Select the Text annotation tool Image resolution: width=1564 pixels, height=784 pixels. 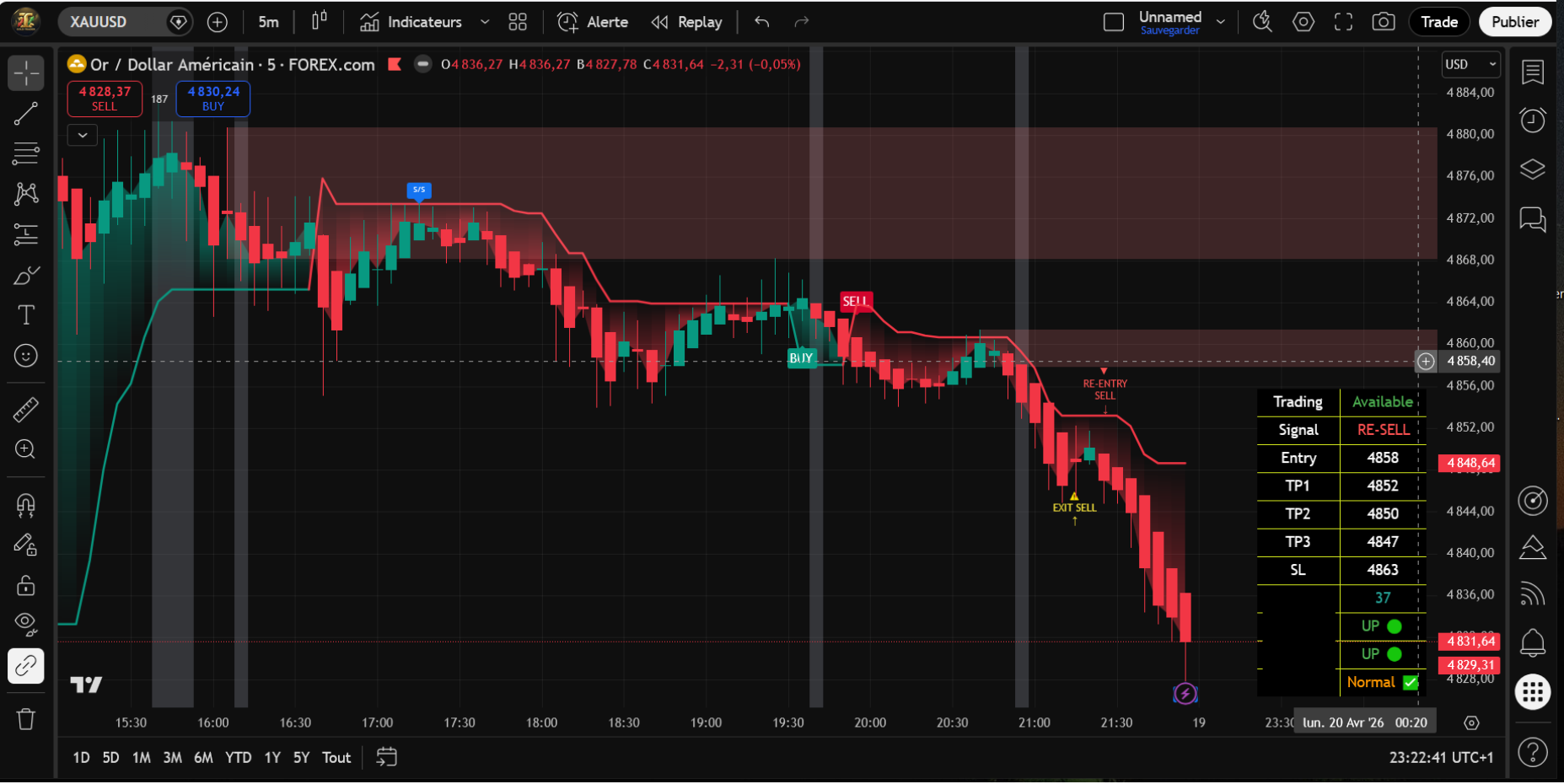click(26, 315)
